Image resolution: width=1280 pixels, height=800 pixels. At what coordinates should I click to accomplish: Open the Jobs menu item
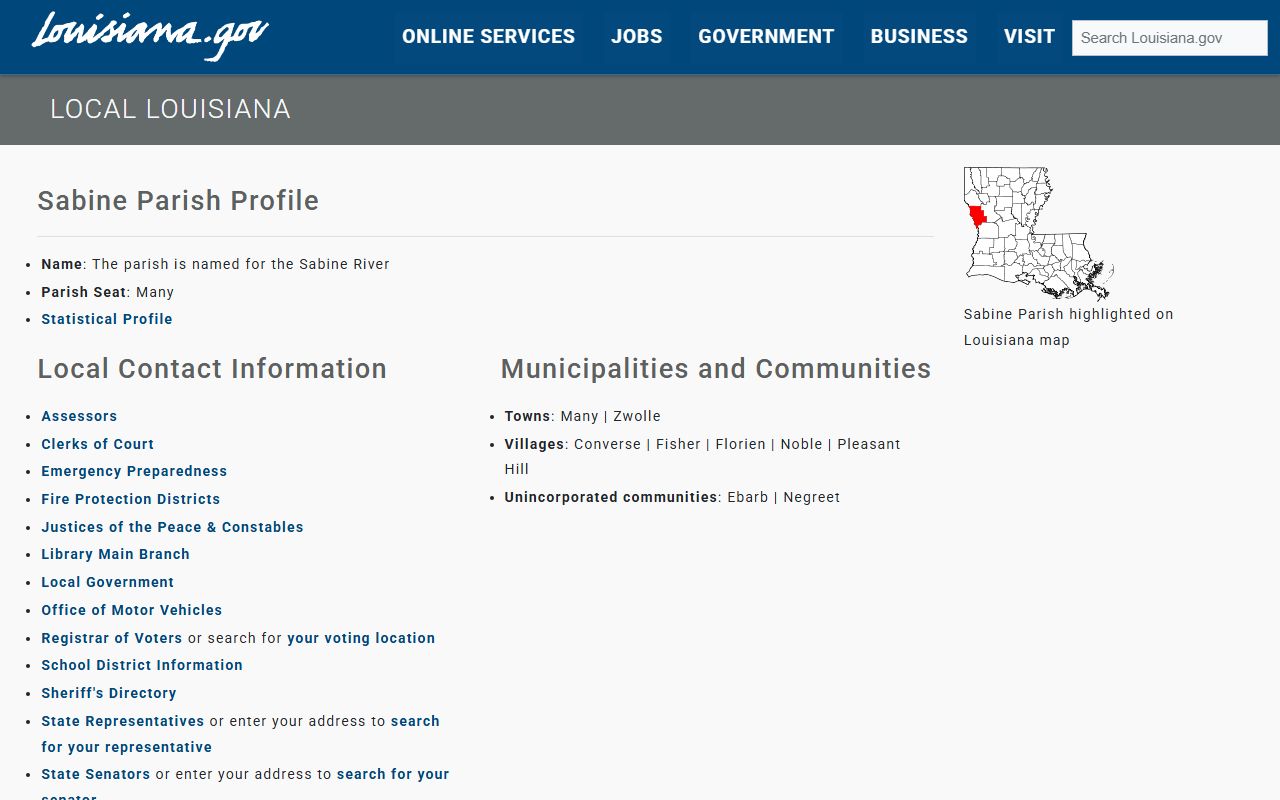pyautogui.click(x=636, y=37)
